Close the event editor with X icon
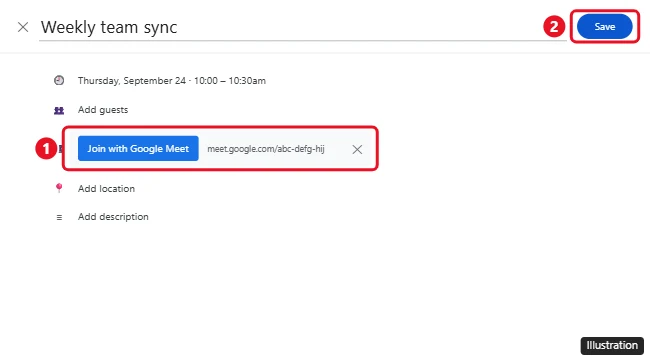Screen dimensions: 650x361 point(23,27)
